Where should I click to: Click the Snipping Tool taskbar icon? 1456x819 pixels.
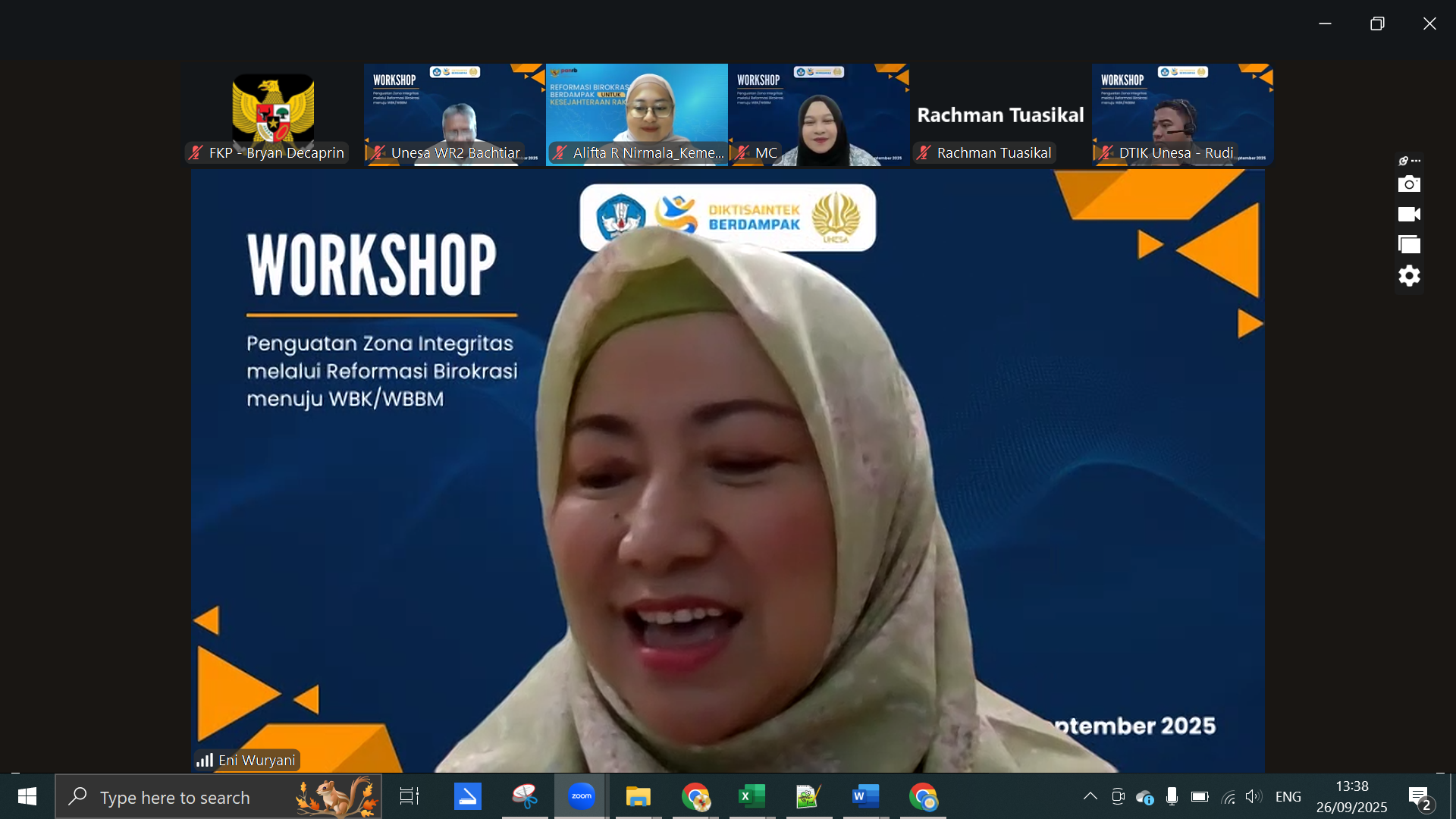524,796
